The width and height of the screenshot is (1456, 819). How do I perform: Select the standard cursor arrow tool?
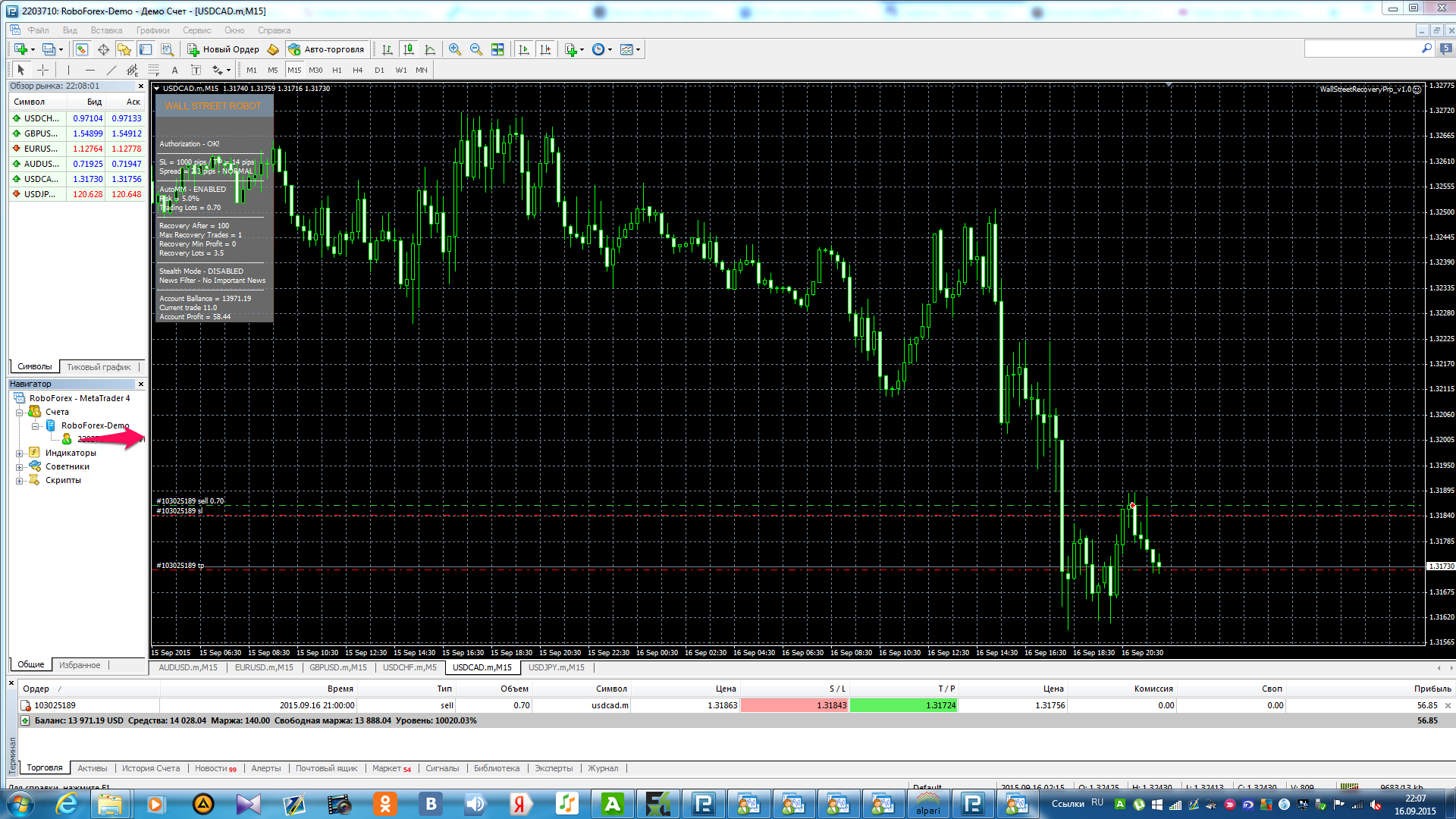click(21, 70)
